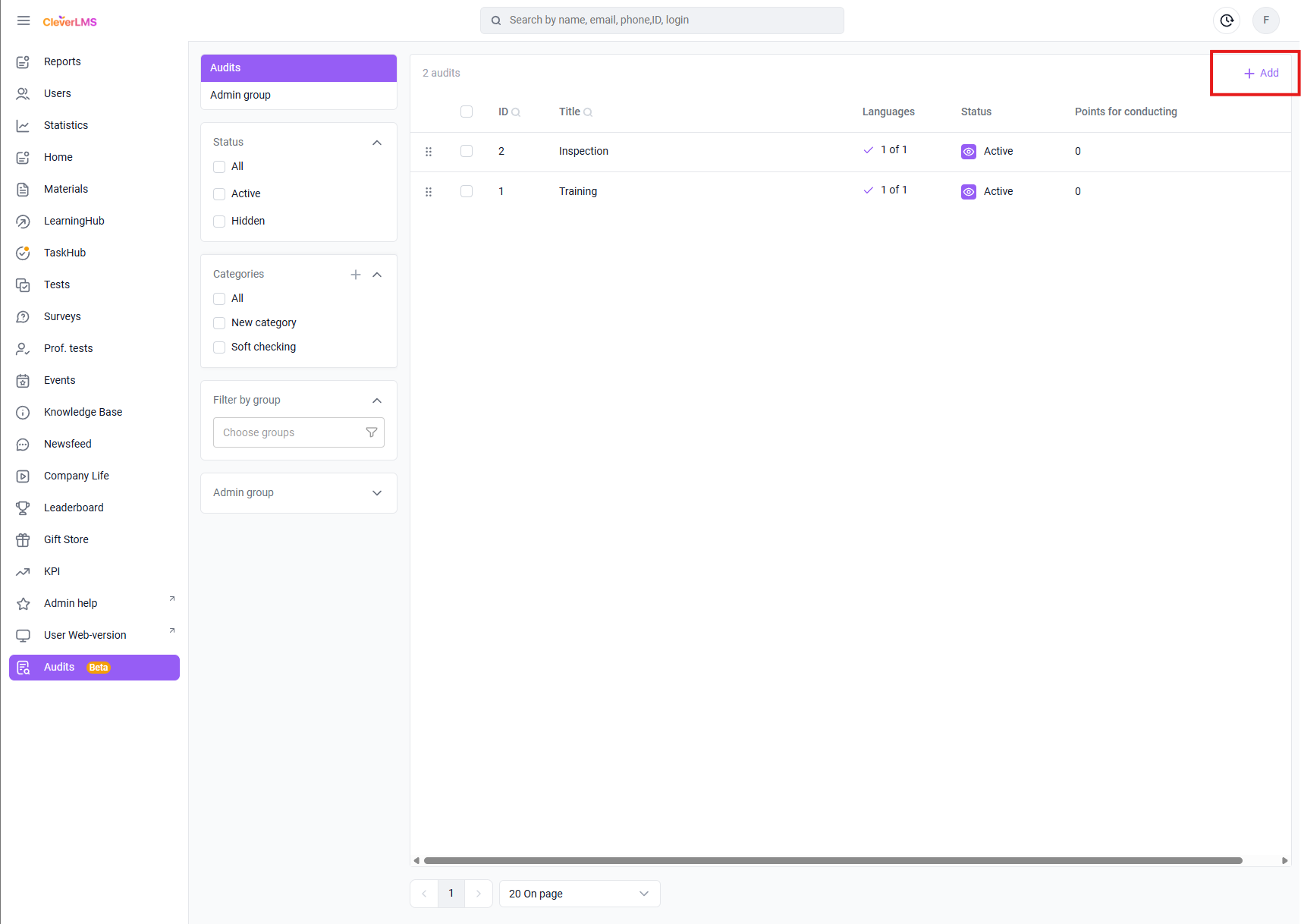1301x924 pixels.
Task: Click the add category plus icon
Action: coord(356,275)
